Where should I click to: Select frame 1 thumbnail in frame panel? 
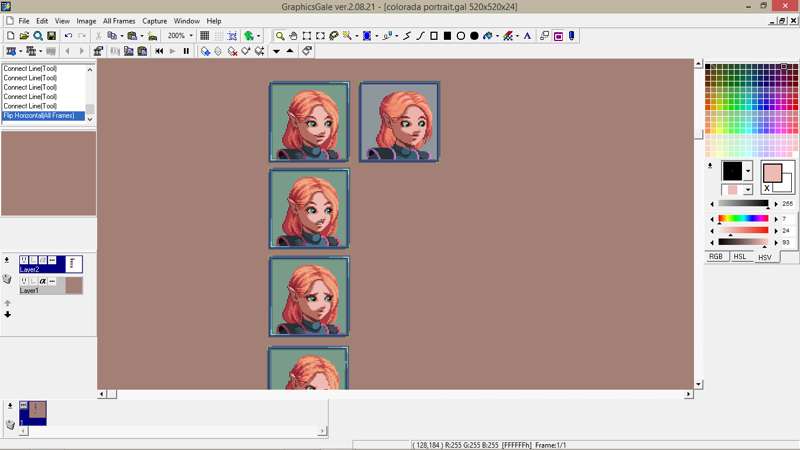click(33, 413)
